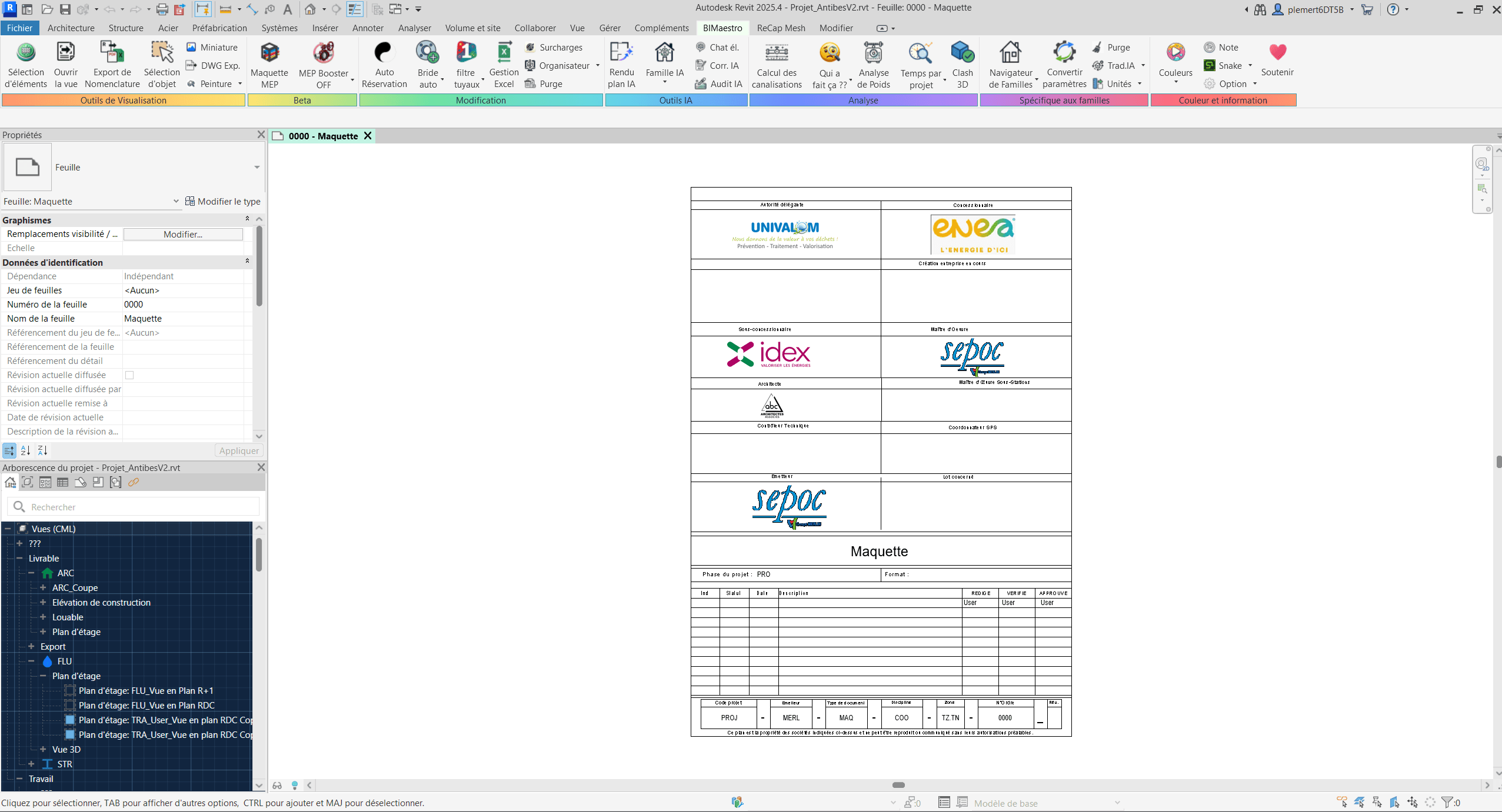
Task: Expand Elévation de construction node
Action: coord(43,602)
